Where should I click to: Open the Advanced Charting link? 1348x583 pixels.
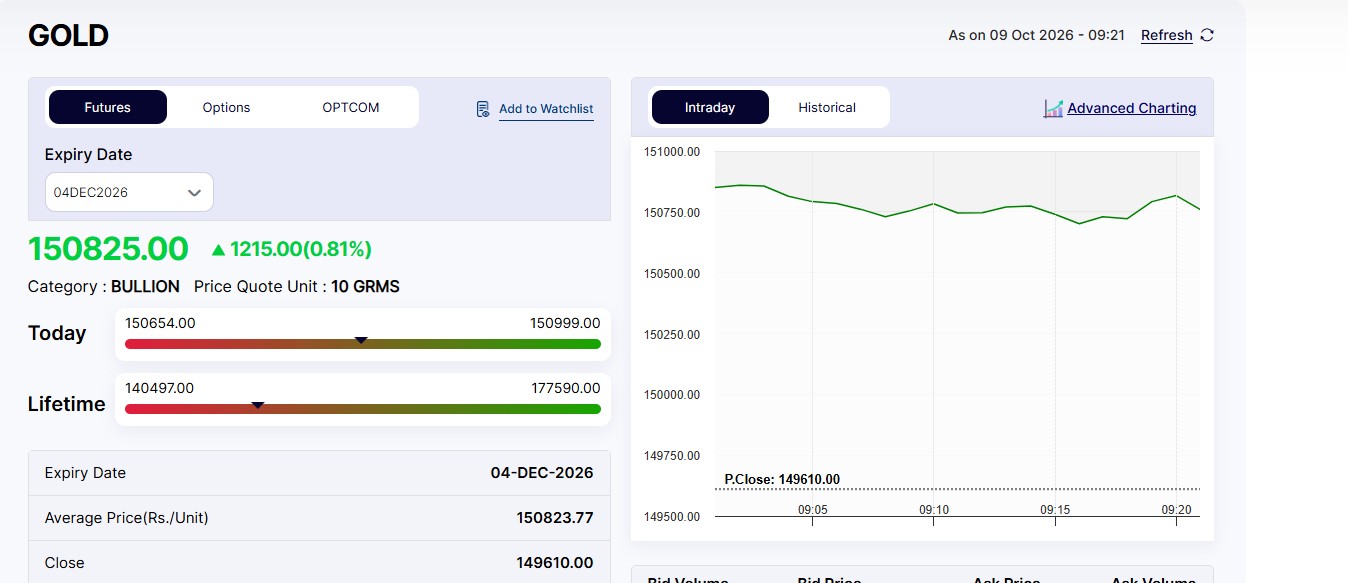(1132, 108)
